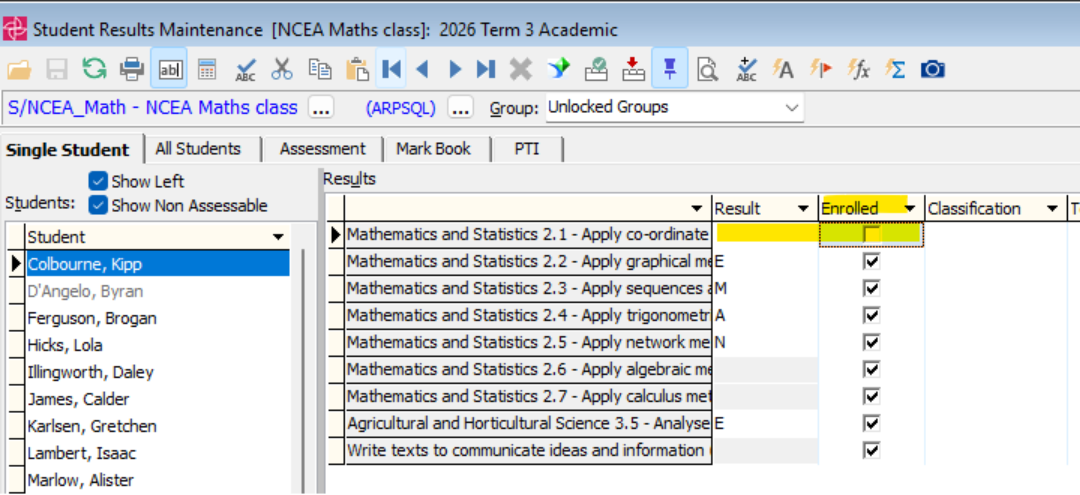Click the save floppy disk icon
Screen dimensions: 1080x495
(56, 69)
